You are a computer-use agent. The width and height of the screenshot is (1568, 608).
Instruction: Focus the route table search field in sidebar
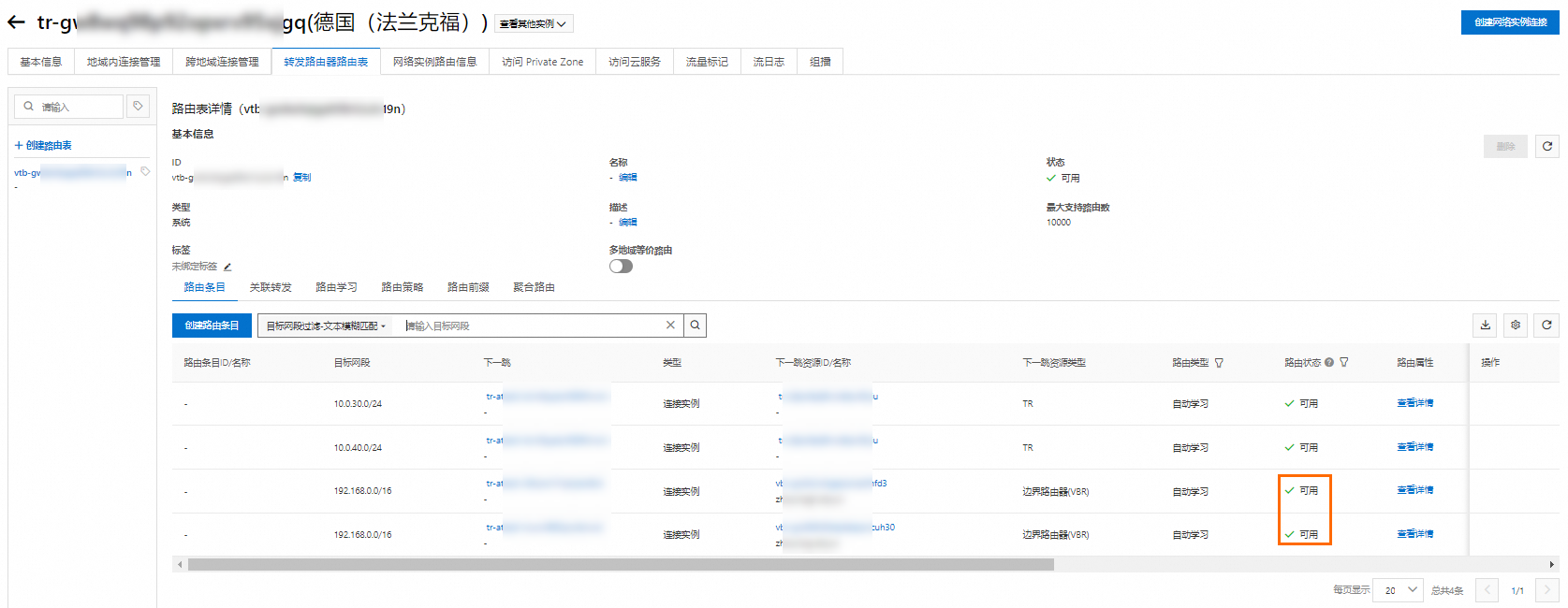[x=69, y=107]
